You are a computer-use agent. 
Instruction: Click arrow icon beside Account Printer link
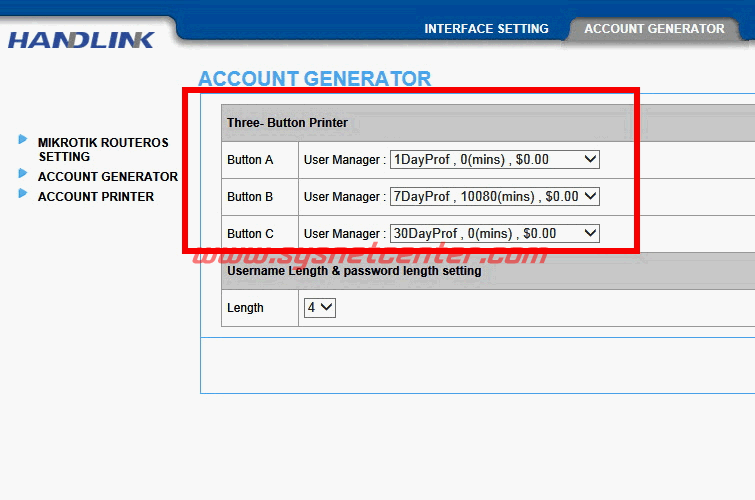tap(23, 194)
